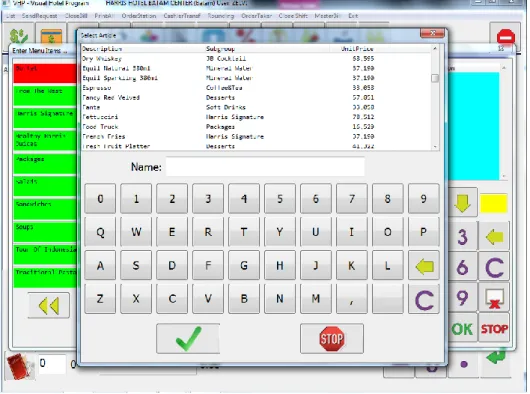Click the Name input field
The width and height of the screenshot is (530, 394).
(265, 167)
